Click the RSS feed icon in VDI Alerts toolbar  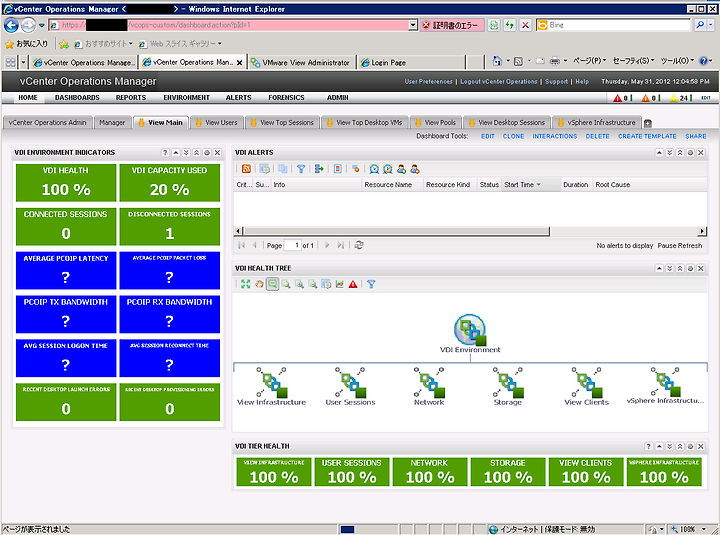tap(247, 169)
